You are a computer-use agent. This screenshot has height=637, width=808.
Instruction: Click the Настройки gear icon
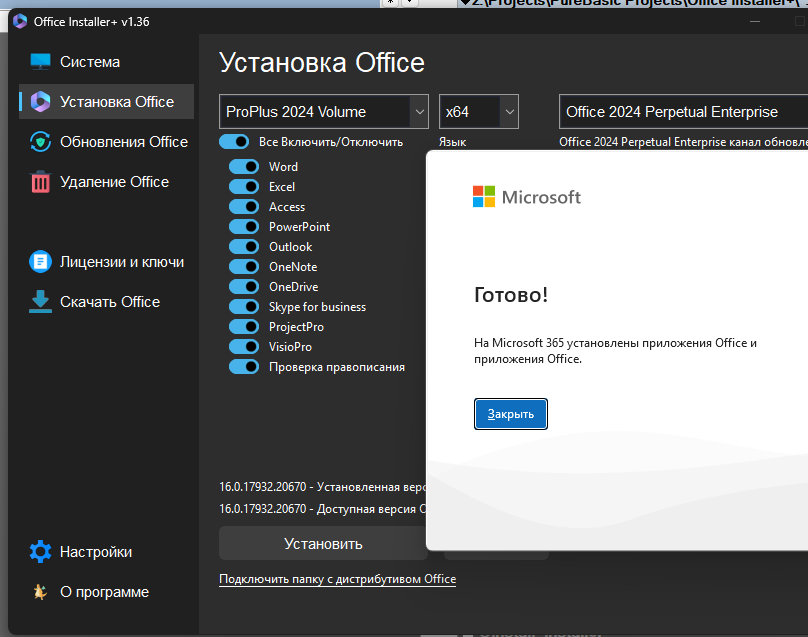click(40, 551)
